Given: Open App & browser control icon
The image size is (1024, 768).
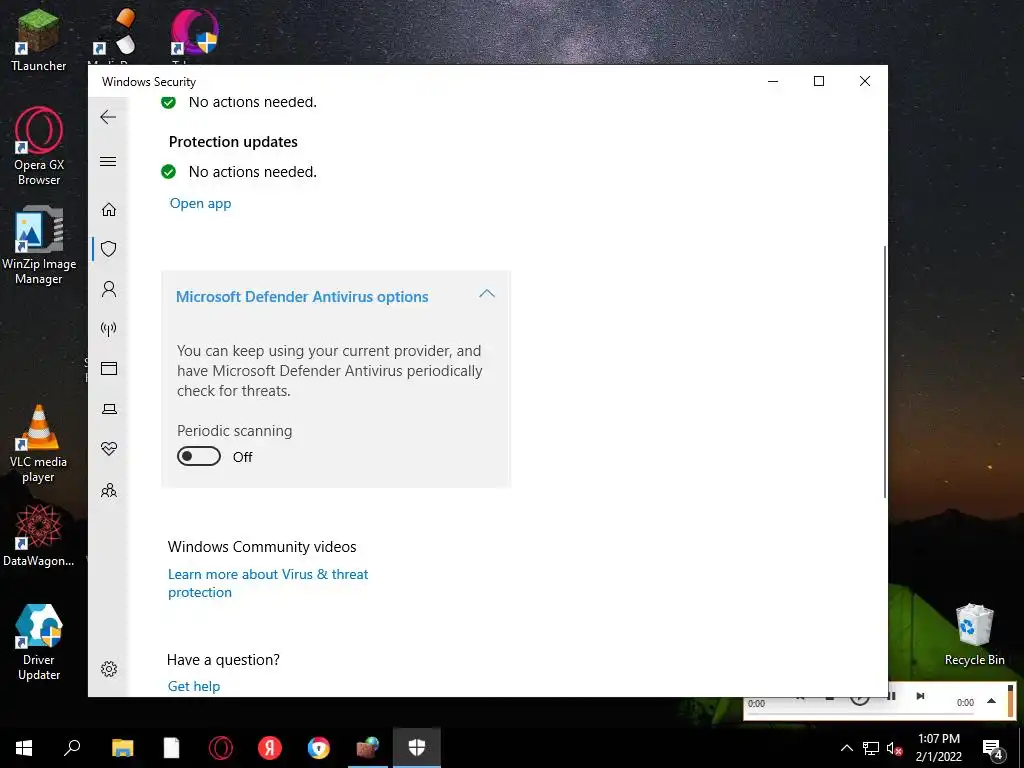Looking at the screenshot, I should tap(109, 368).
